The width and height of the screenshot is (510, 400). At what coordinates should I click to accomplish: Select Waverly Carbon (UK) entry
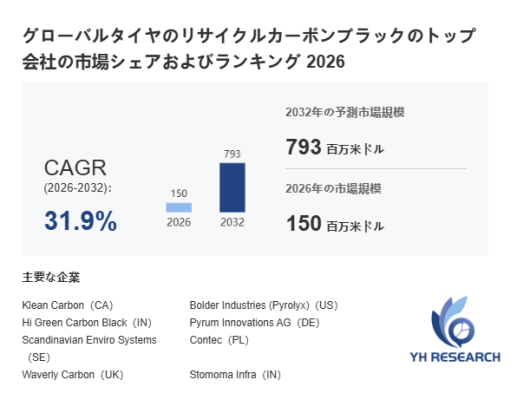[73, 375]
